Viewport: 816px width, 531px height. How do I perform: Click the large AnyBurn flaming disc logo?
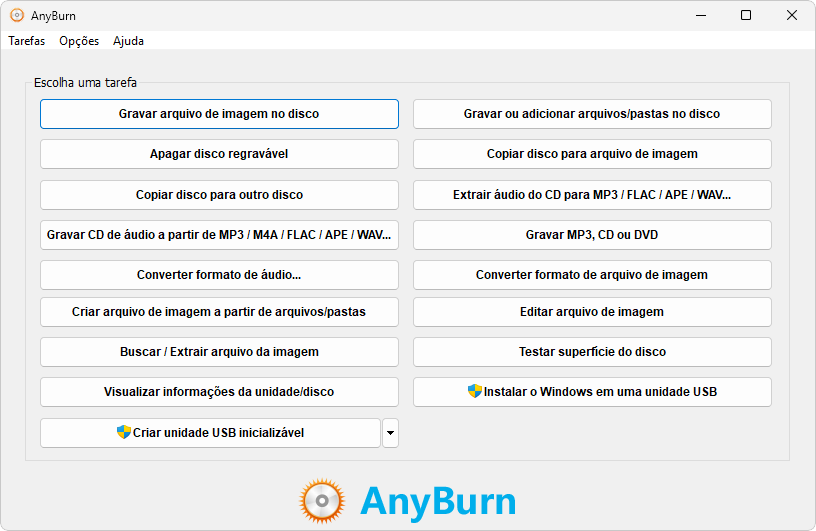point(322,501)
